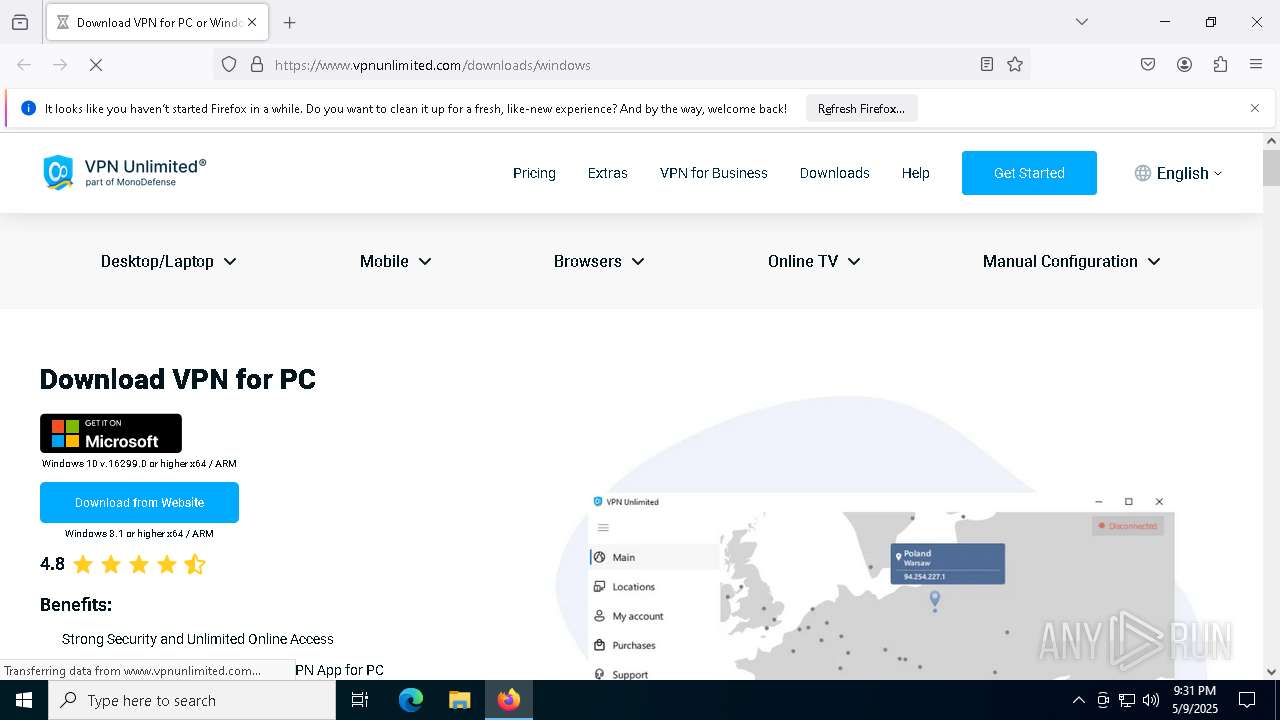1280x720 pixels.
Task: Bookmark this page with the star icon
Action: (x=1015, y=65)
